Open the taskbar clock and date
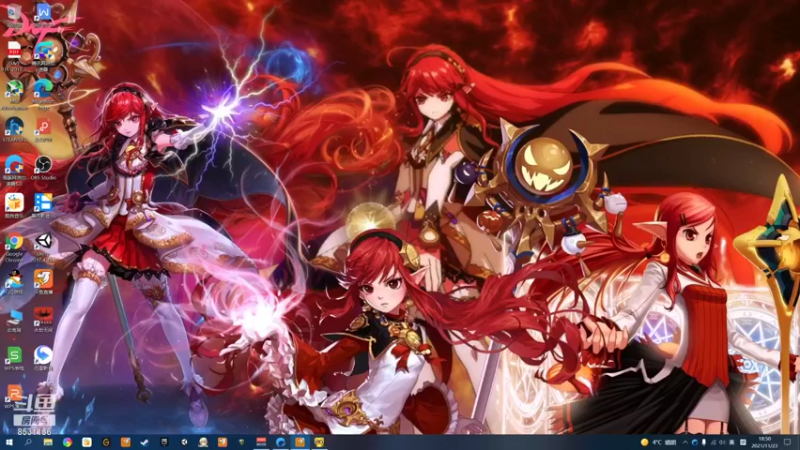This screenshot has width=800, height=450. [x=765, y=442]
